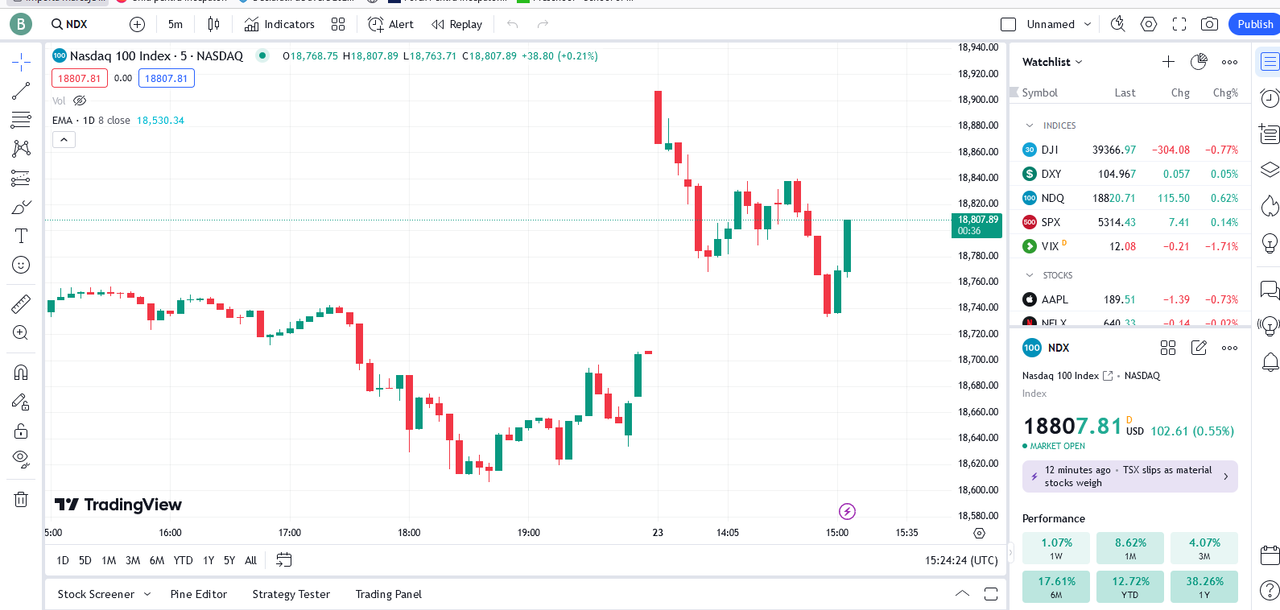Click the Replay button

click(456, 24)
